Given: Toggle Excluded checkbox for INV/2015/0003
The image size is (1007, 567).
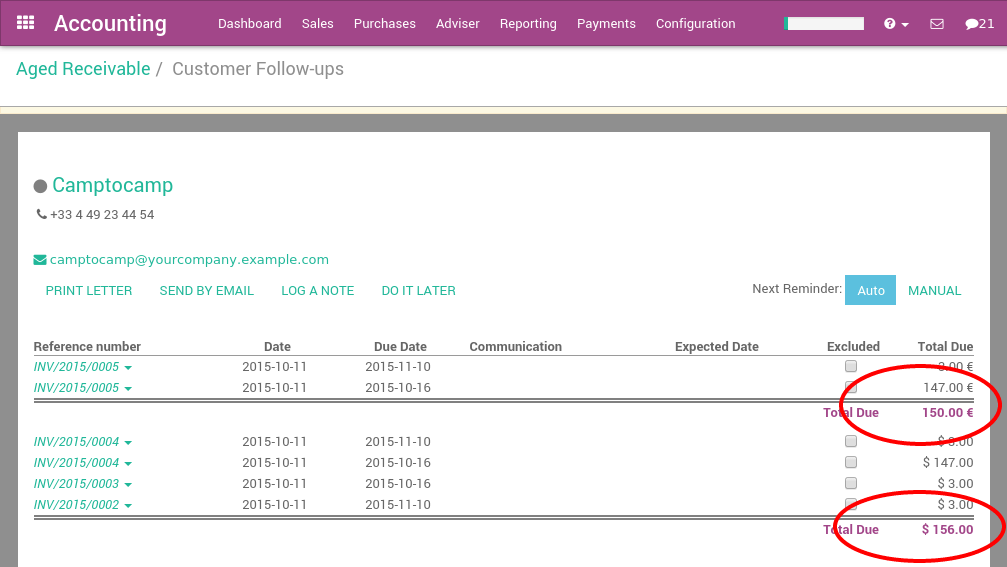Looking at the screenshot, I should coord(851,483).
